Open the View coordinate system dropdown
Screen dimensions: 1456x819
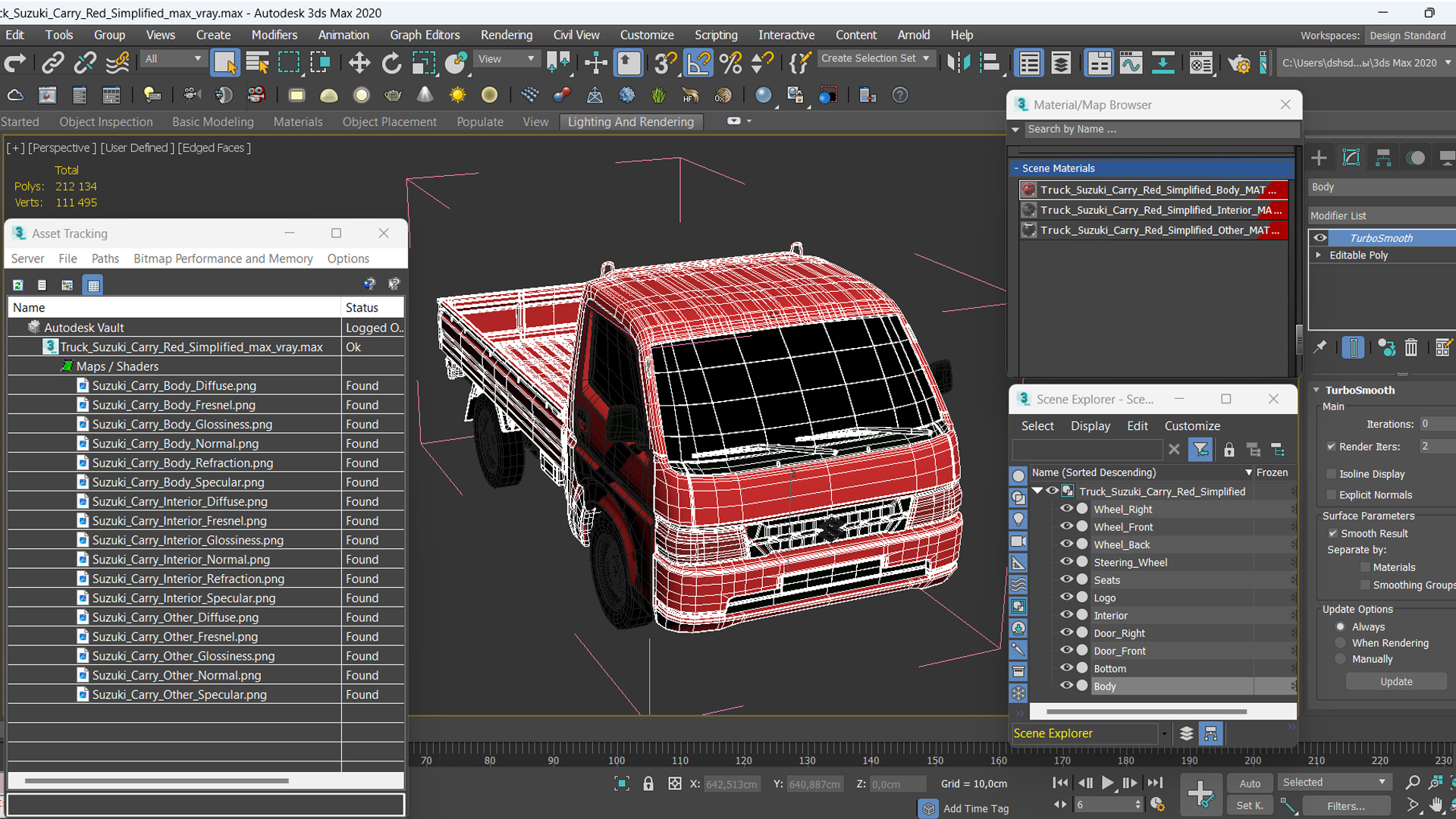point(506,59)
